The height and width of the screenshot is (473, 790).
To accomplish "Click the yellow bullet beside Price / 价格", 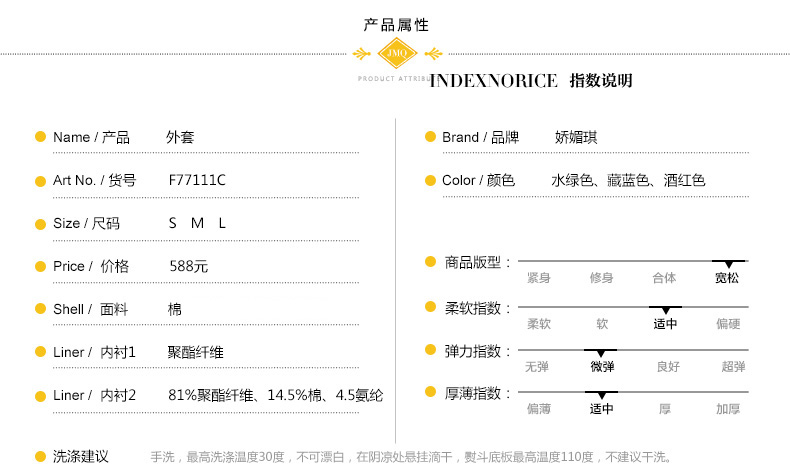I will (x=40, y=266).
